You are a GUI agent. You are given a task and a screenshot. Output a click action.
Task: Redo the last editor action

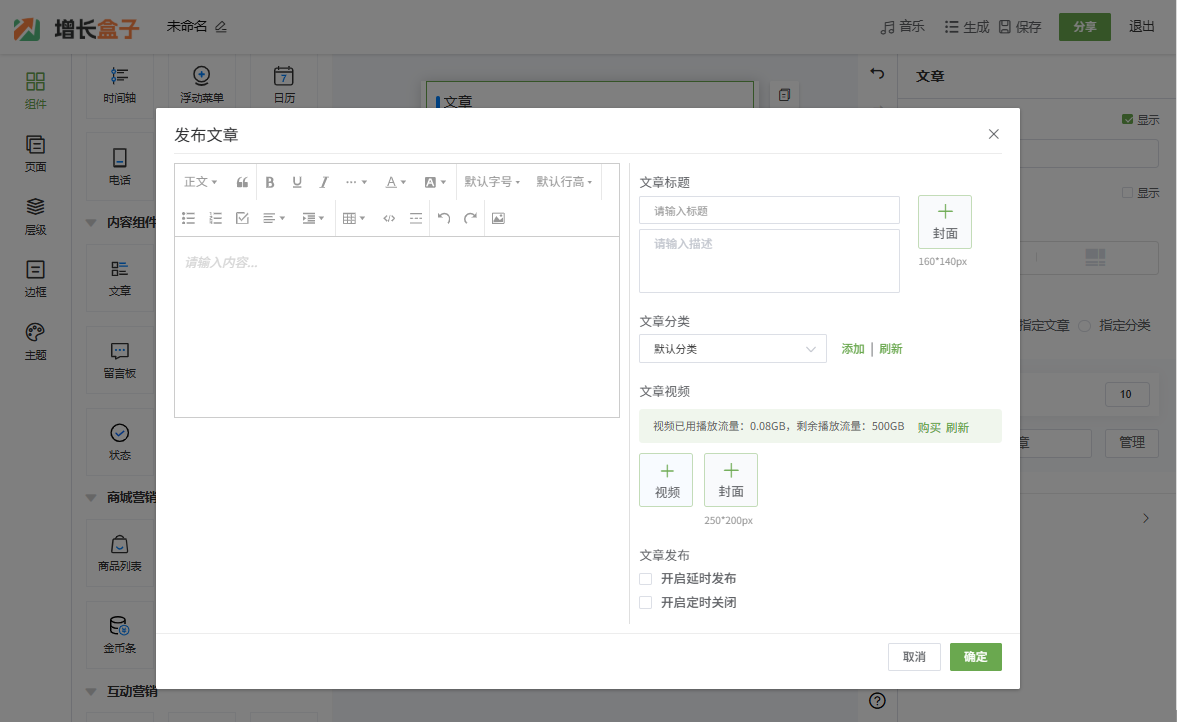(x=470, y=218)
